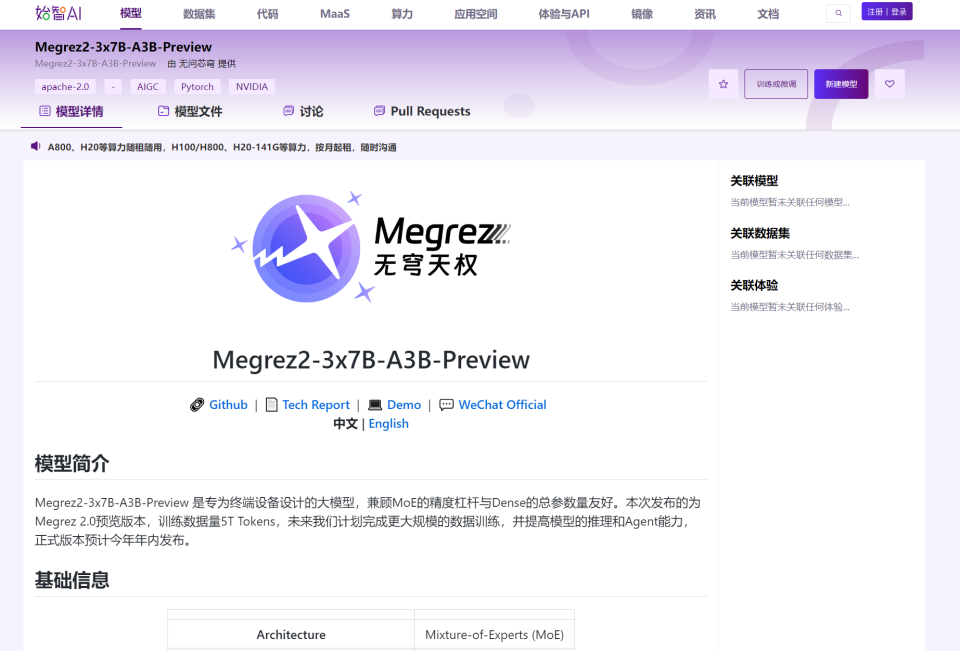Open the 资讯 navigation menu
This screenshot has width=960, height=651.
(x=705, y=13)
